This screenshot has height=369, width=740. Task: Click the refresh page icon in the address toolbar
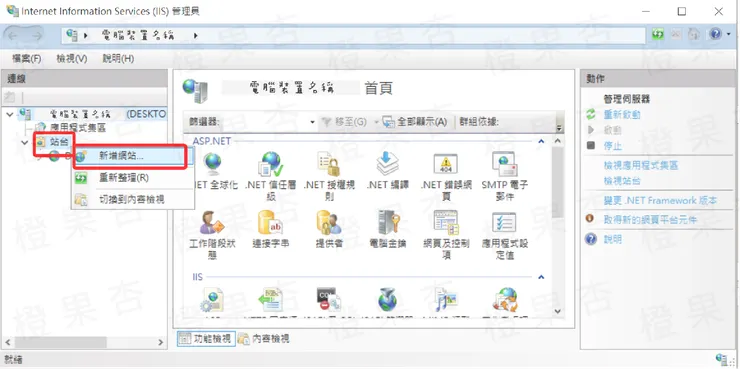[x=658, y=34]
